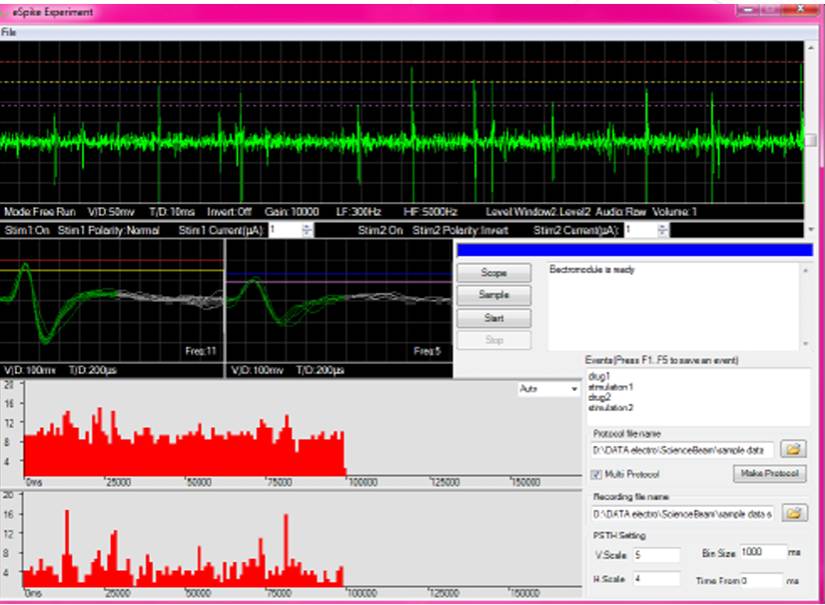Select 'drug1' in Events list

tap(599, 377)
